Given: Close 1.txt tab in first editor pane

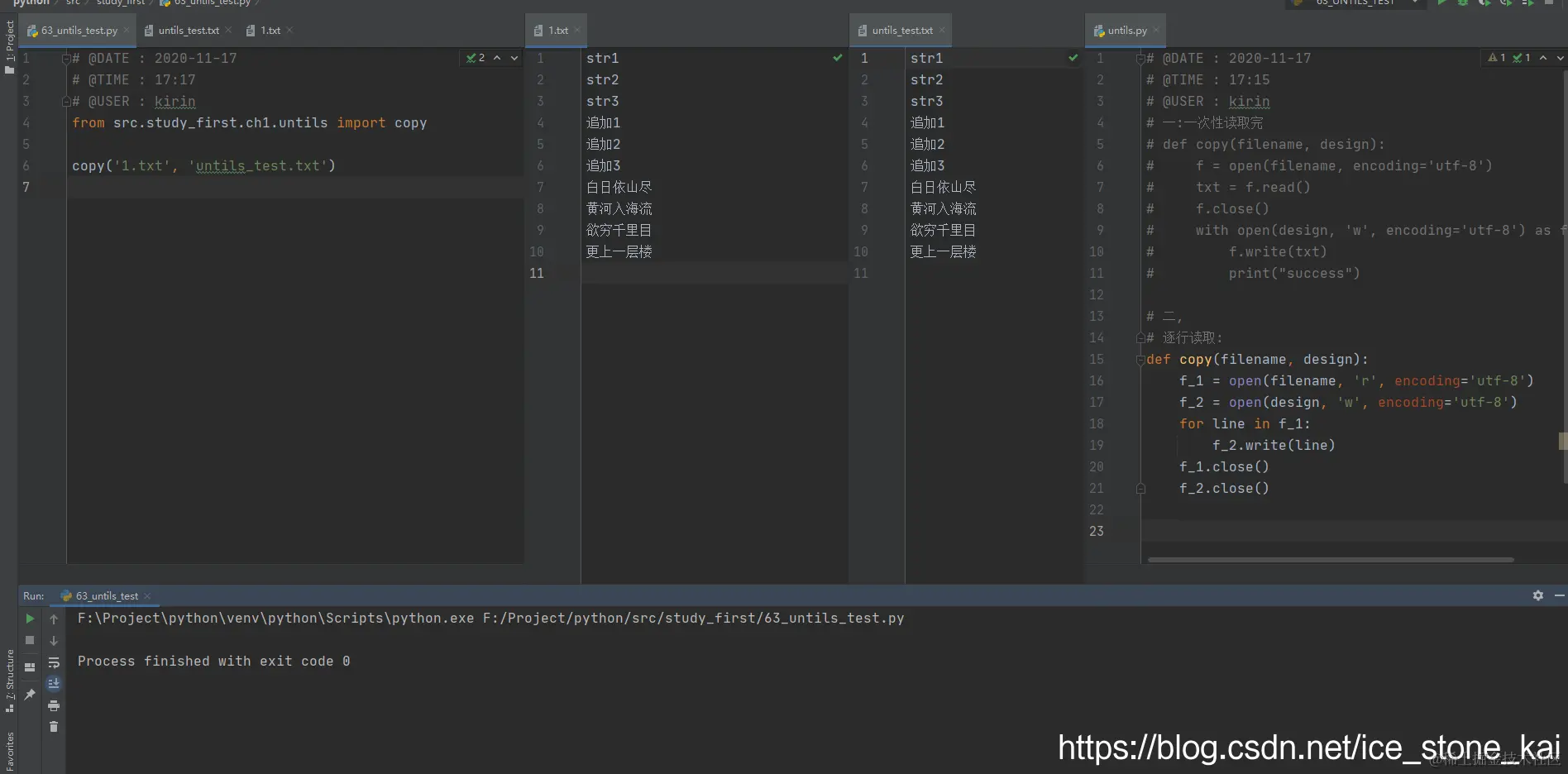Looking at the screenshot, I should (x=289, y=31).
